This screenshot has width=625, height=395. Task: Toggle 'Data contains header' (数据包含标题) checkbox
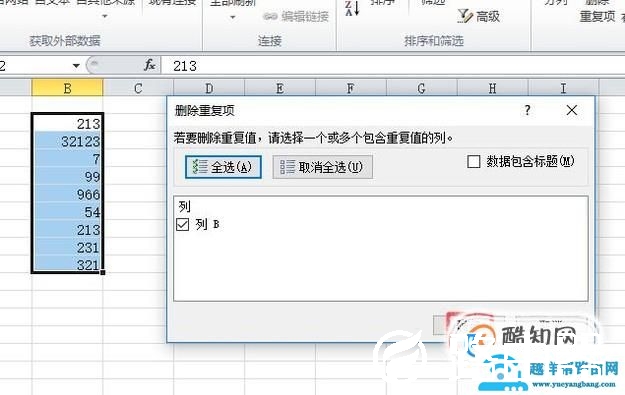click(x=474, y=161)
